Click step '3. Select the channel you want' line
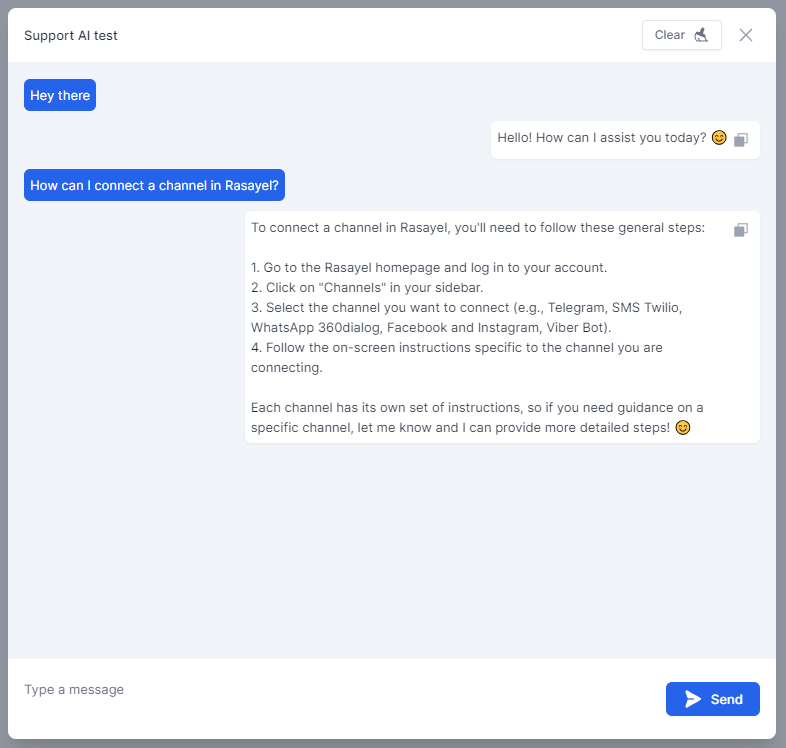 coord(466,317)
